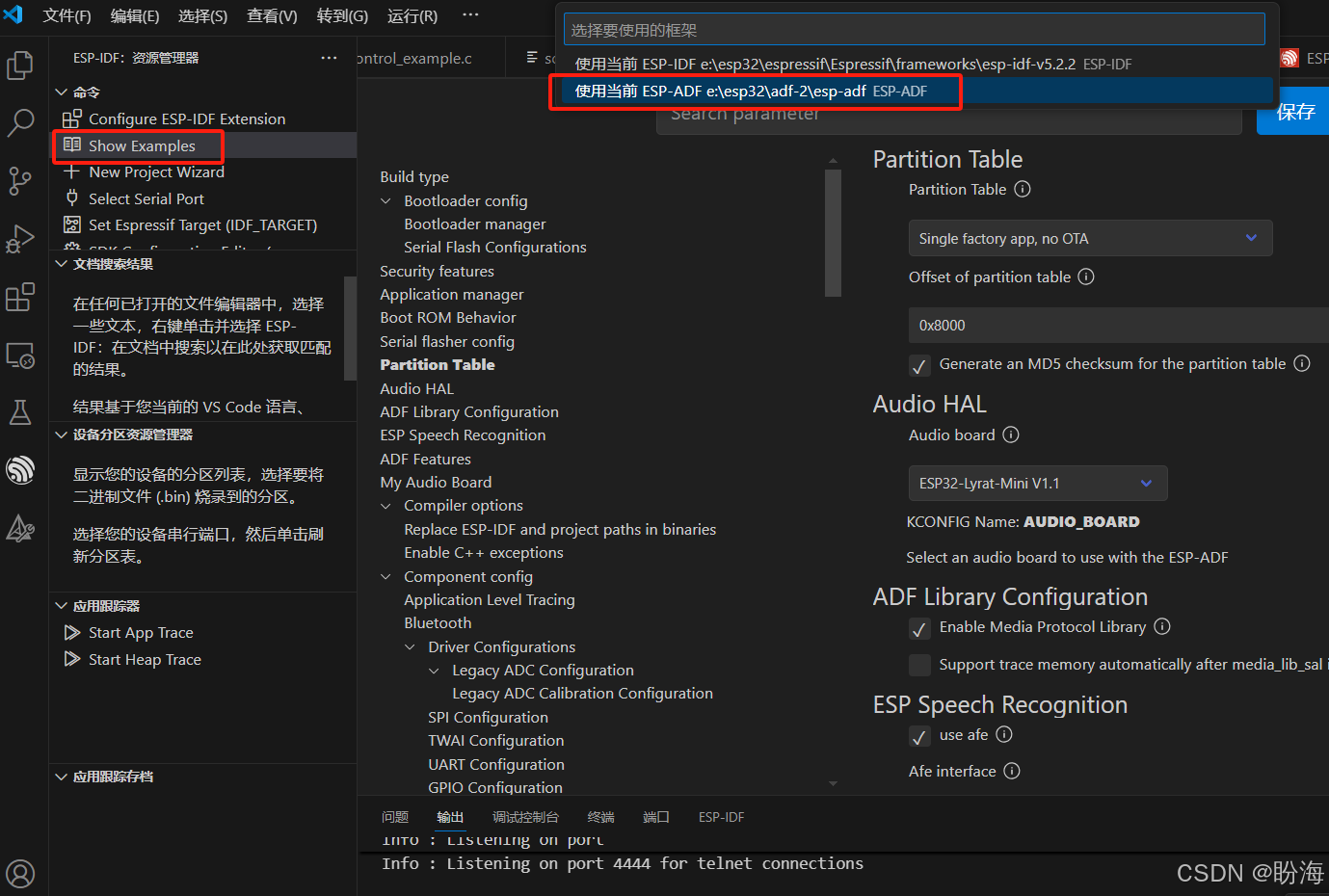Open the 运行(R) menu

point(412,15)
